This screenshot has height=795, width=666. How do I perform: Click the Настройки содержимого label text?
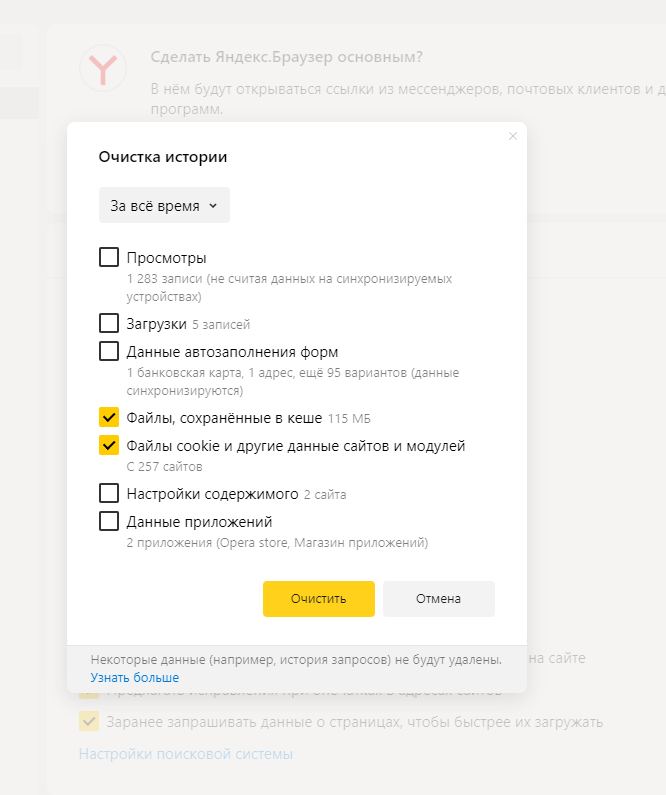(212, 494)
